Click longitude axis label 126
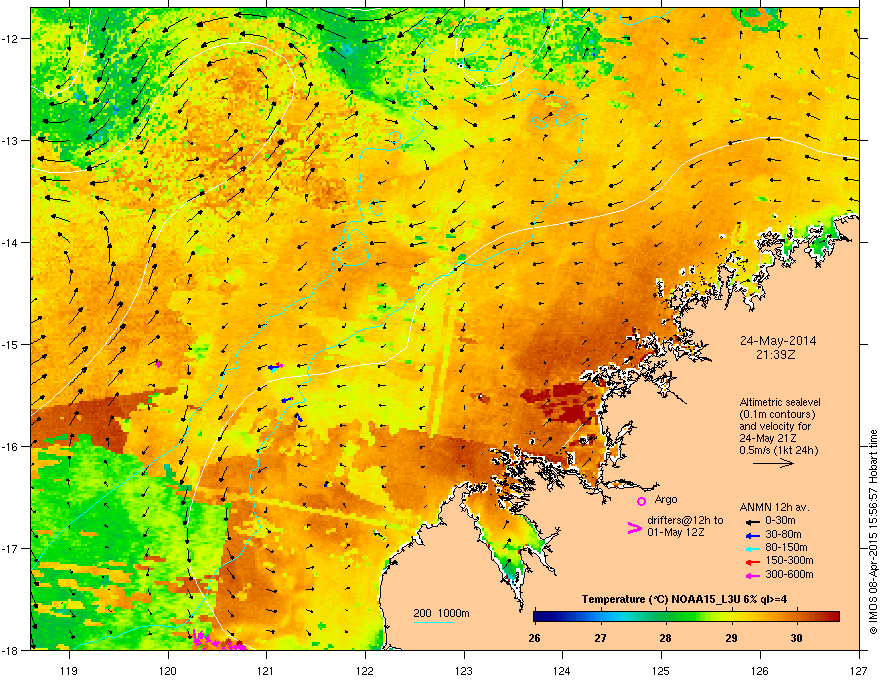Screen dimensions: 880x680 point(760,670)
